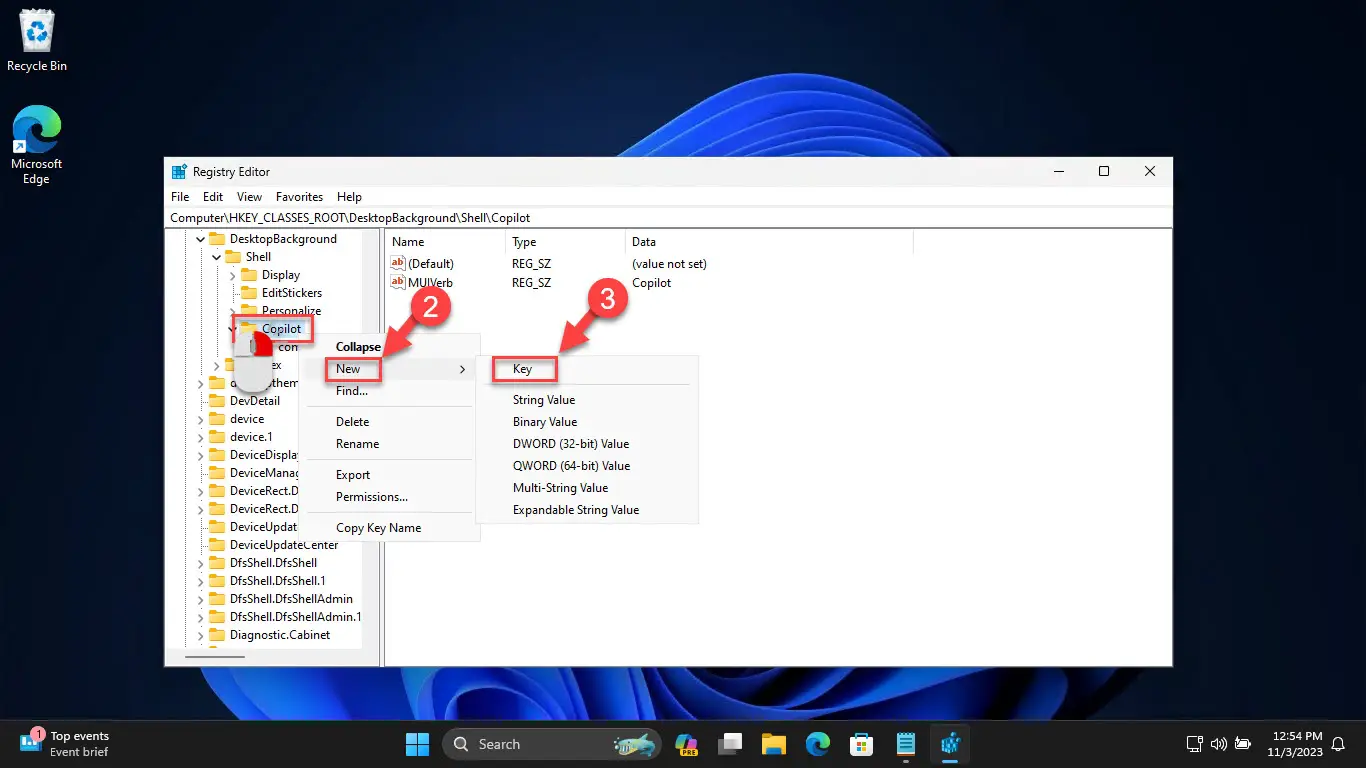Click the EditStickers folder icon

(249, 293)
